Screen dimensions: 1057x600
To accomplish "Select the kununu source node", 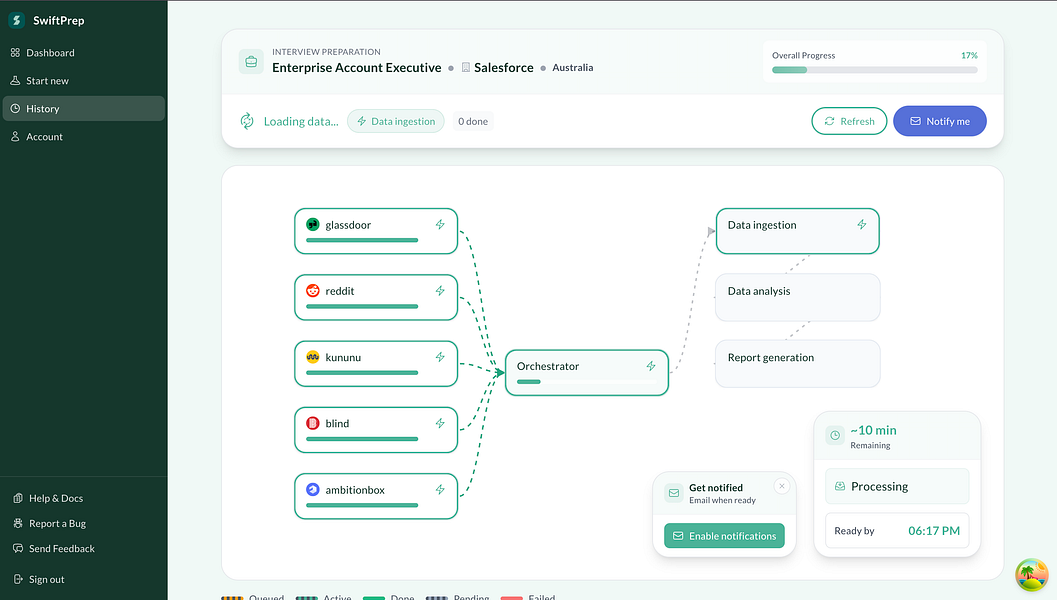I will [376, 364].
